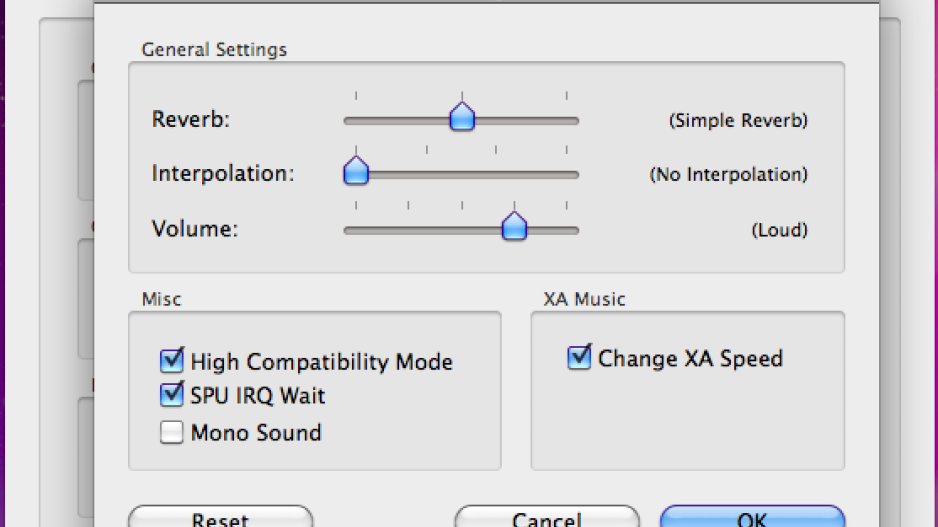Image resolution: width=938 pixels, height=527 pixels.
Task: Click the Interpolation slider thumb
Action: tap(356, 172)
